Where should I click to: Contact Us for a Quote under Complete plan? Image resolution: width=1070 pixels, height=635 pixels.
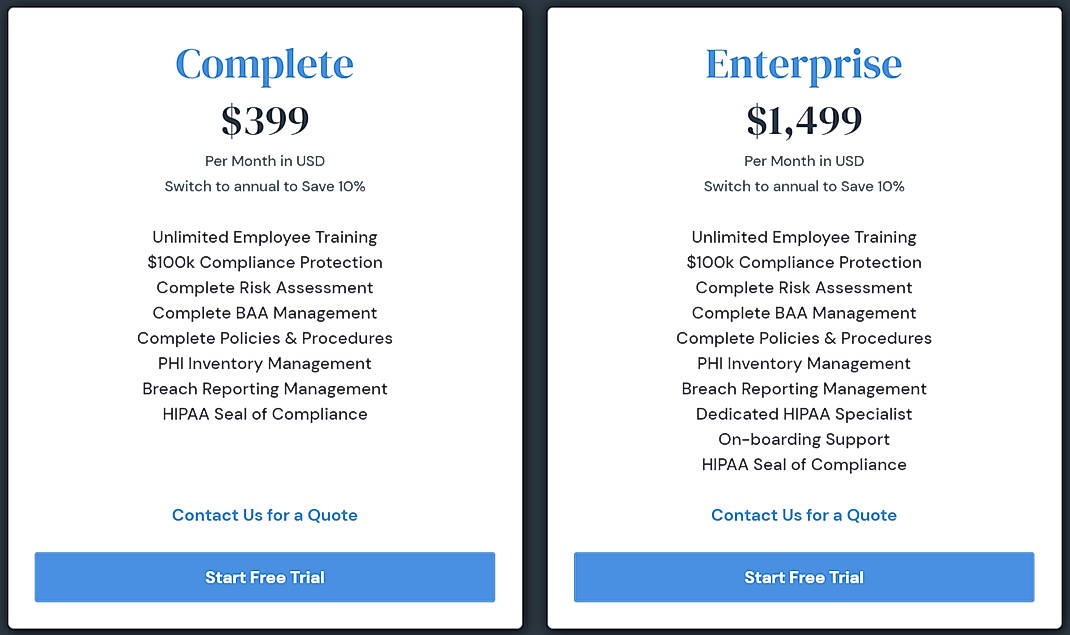264,515
